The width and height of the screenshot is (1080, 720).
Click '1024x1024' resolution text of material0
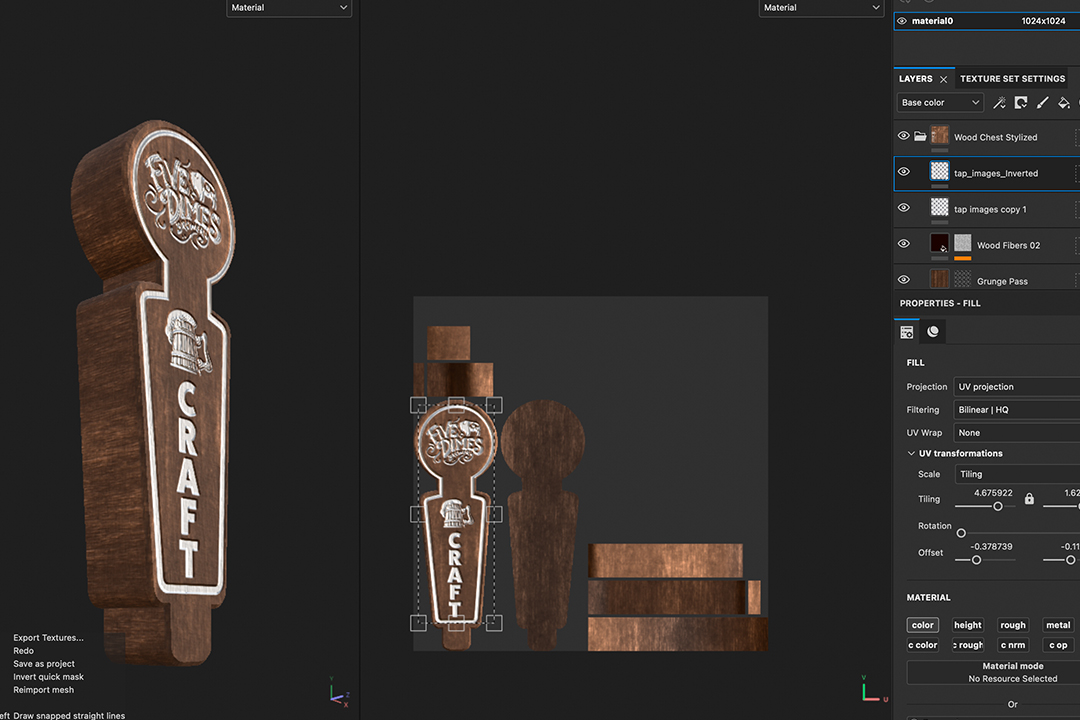(x=1043, y=21)
